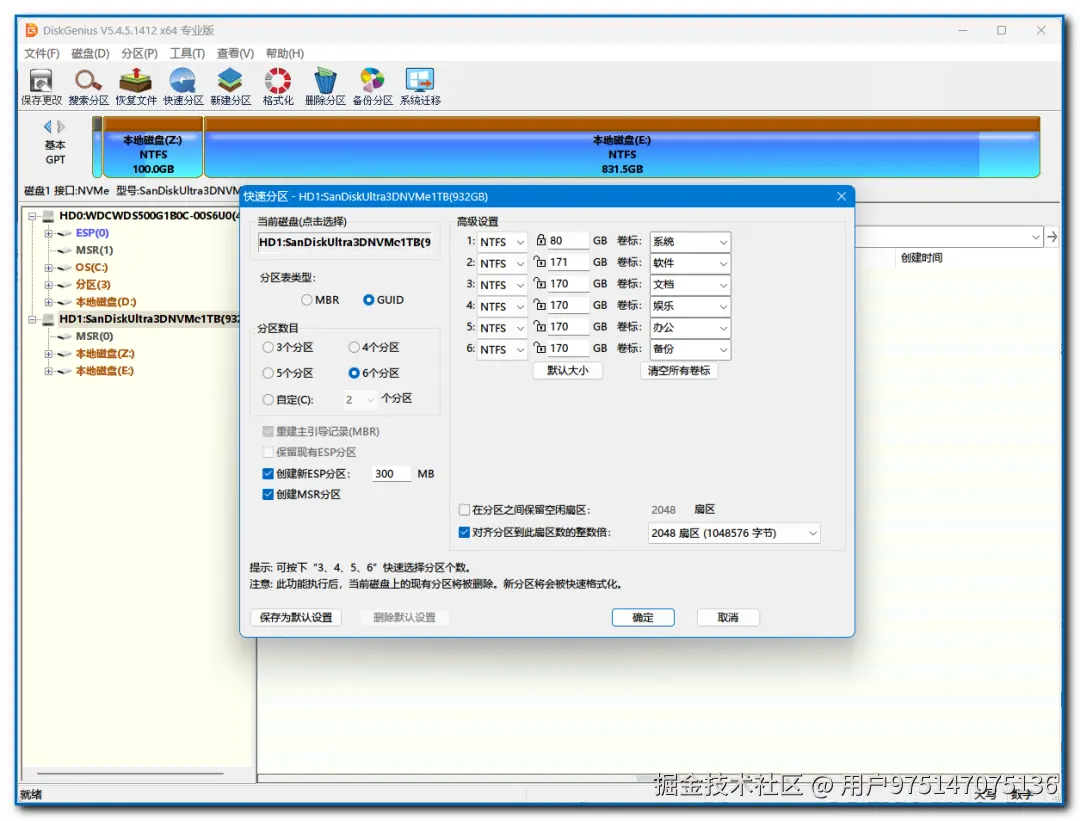Click Save as Default Settings (保存为默认设置)
The height and width of the screenshot is (821, 1080).
pyautogui.click(x=296, y=617)
